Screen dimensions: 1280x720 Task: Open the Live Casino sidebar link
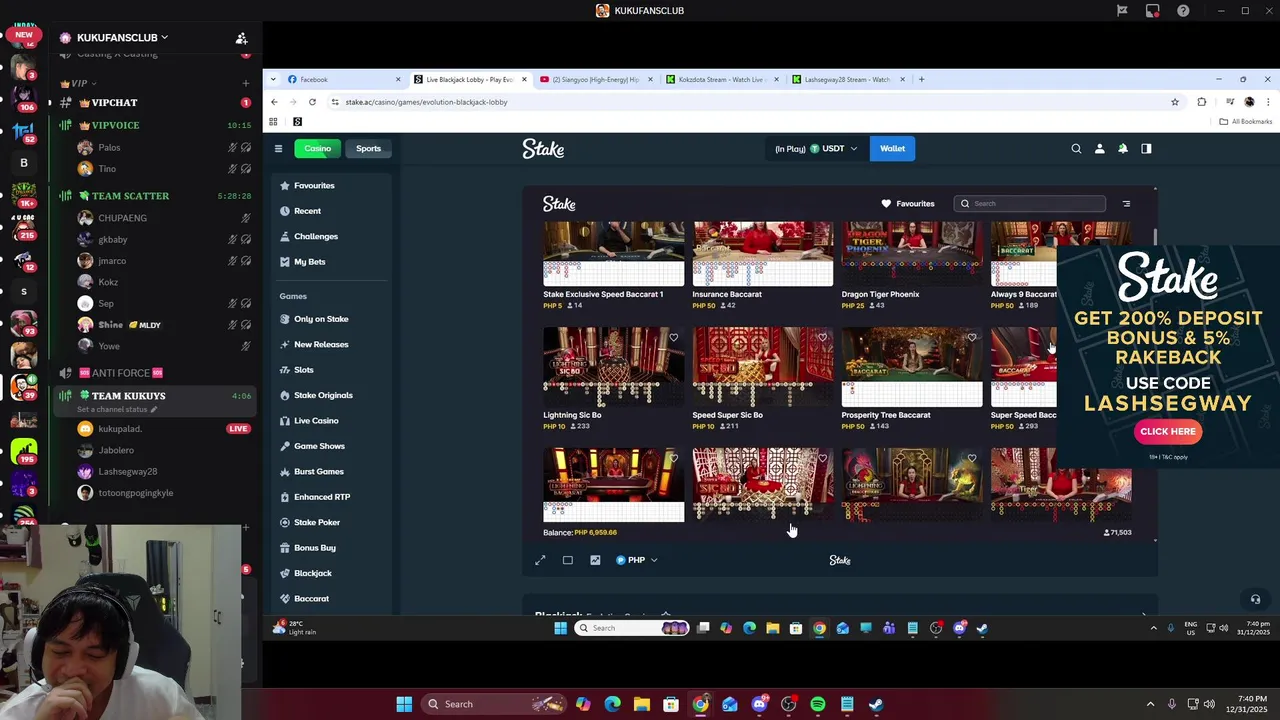[x=316, y=421]
